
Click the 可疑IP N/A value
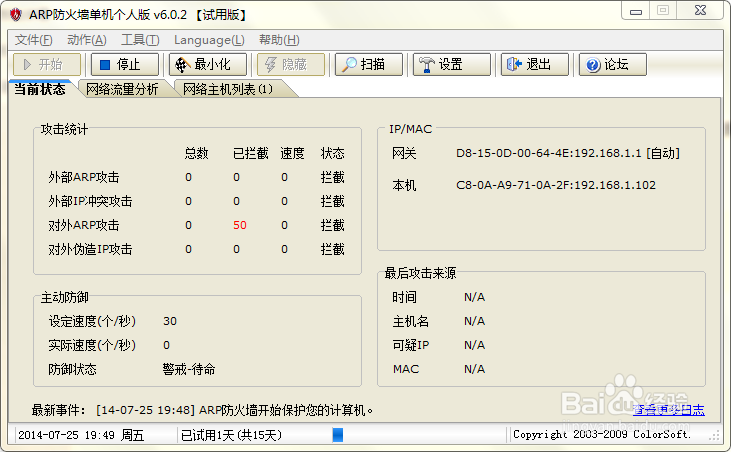coord(475,345)
